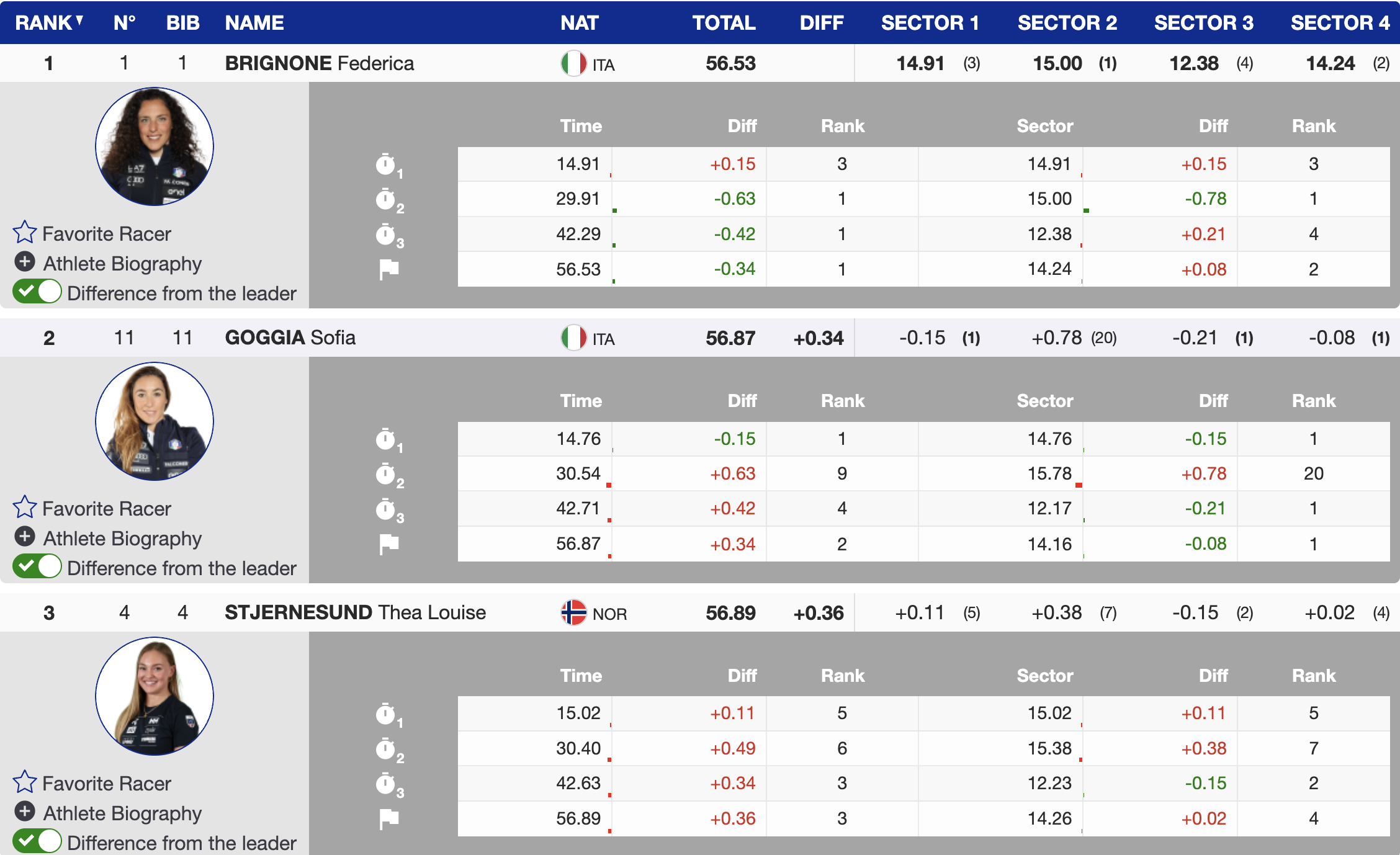The image size is (1400, 855).
Task: Click the finish flag icon in Brignone's panel
Action: [388, 269]
